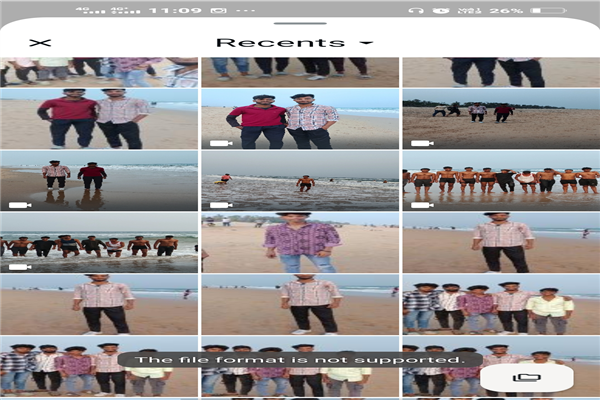Tap the 'file format is not supported' toast

(299, 359)
